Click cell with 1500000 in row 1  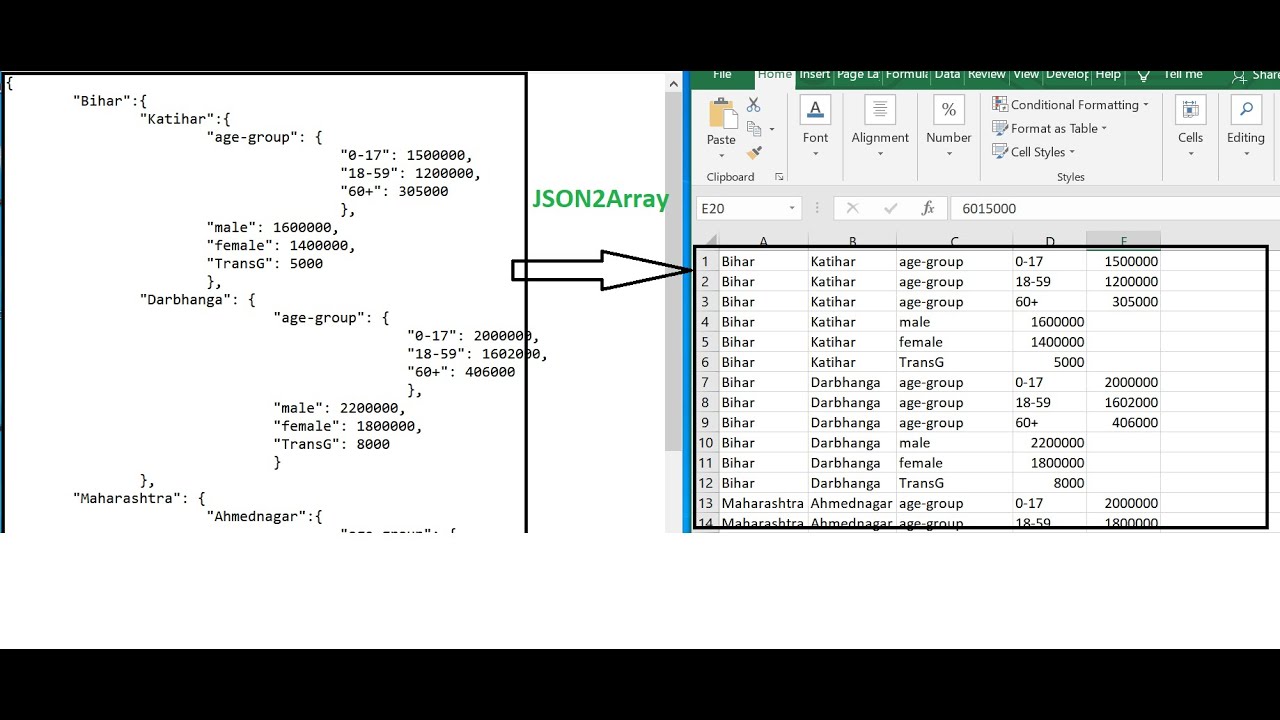coord(1123,261)
